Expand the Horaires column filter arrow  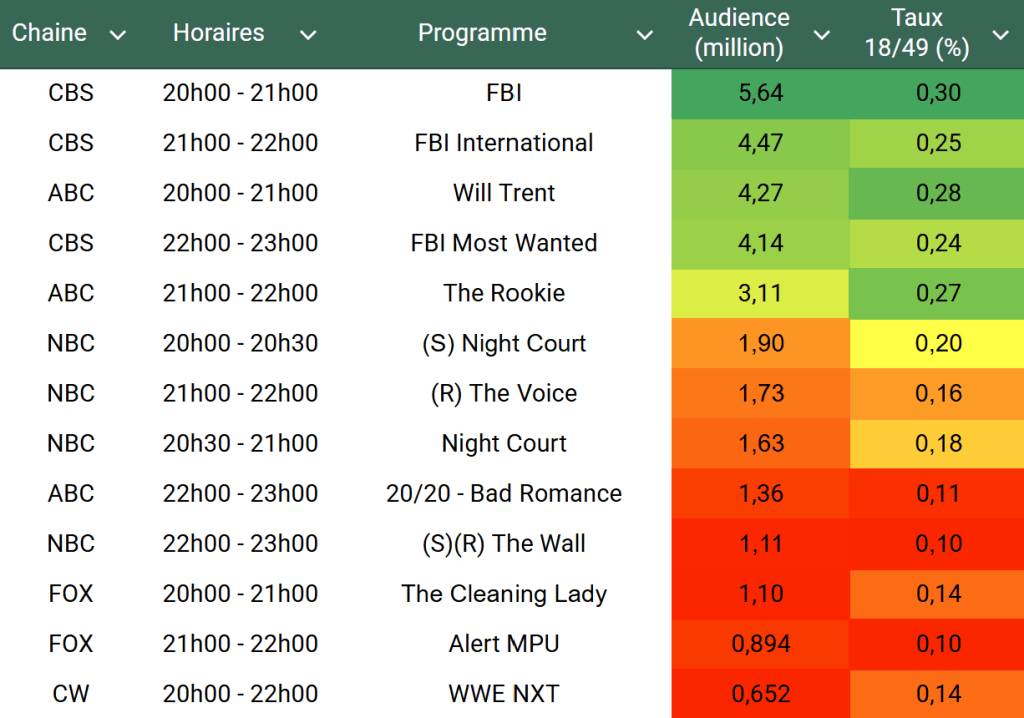point(308,35)
